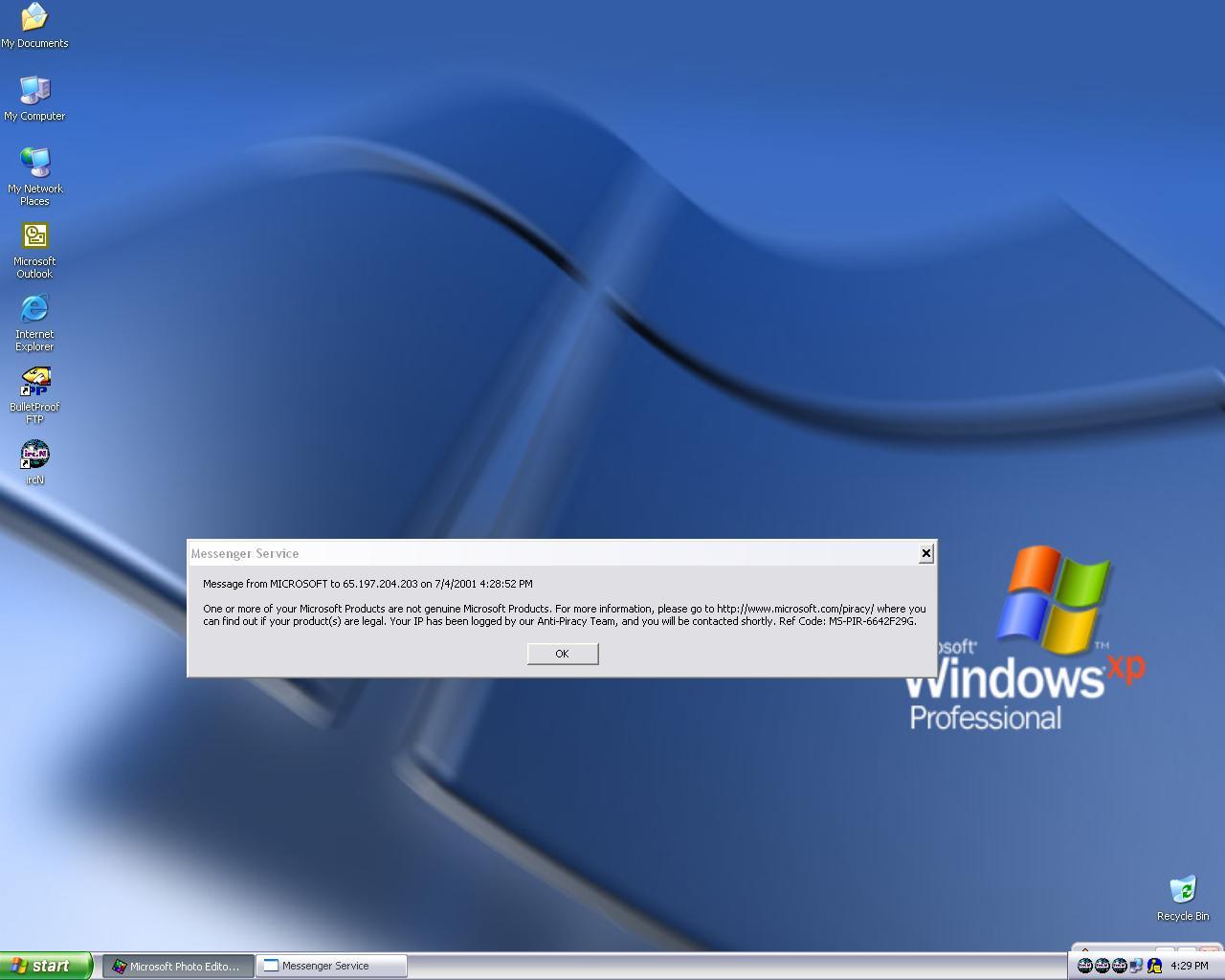Open the My Documents desktop icon
The height and width of the screenshot is (980, 1225).
pos(34,26)
